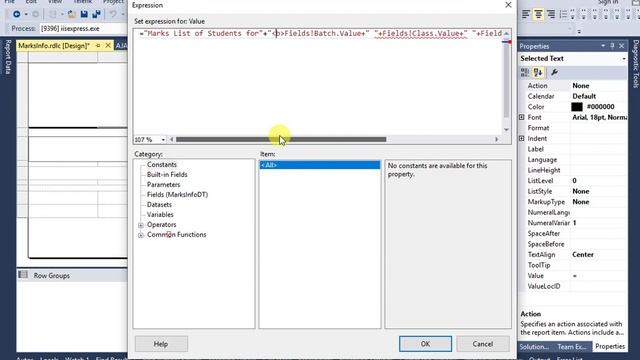The height and width of the screenshot is (360, 640).
Task: Click the OK button
Action: pyautogui.click(x=425, y=344)
